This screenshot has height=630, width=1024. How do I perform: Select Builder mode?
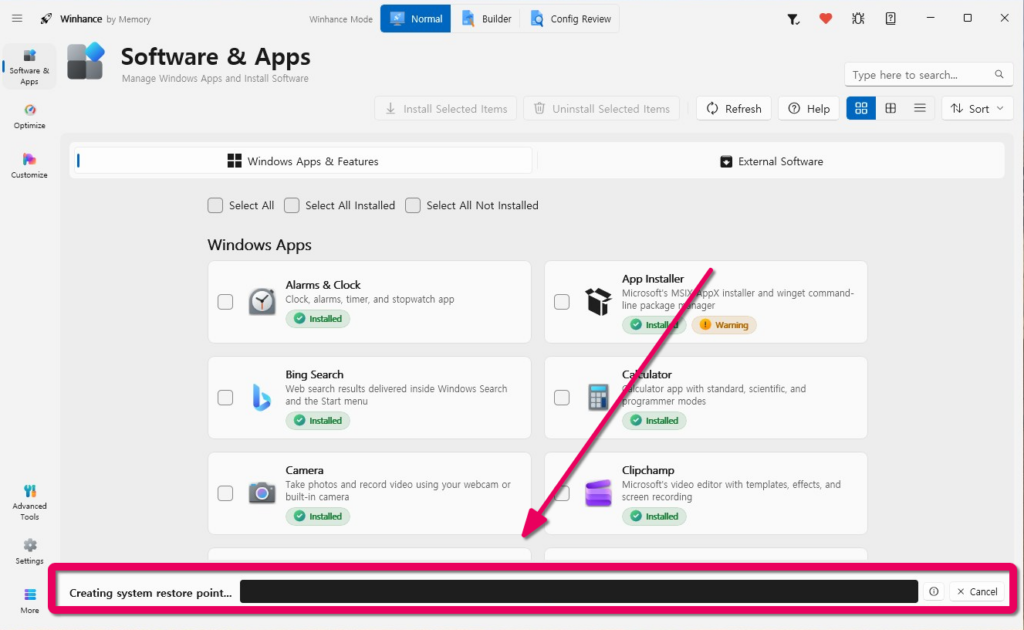point(487,19)
